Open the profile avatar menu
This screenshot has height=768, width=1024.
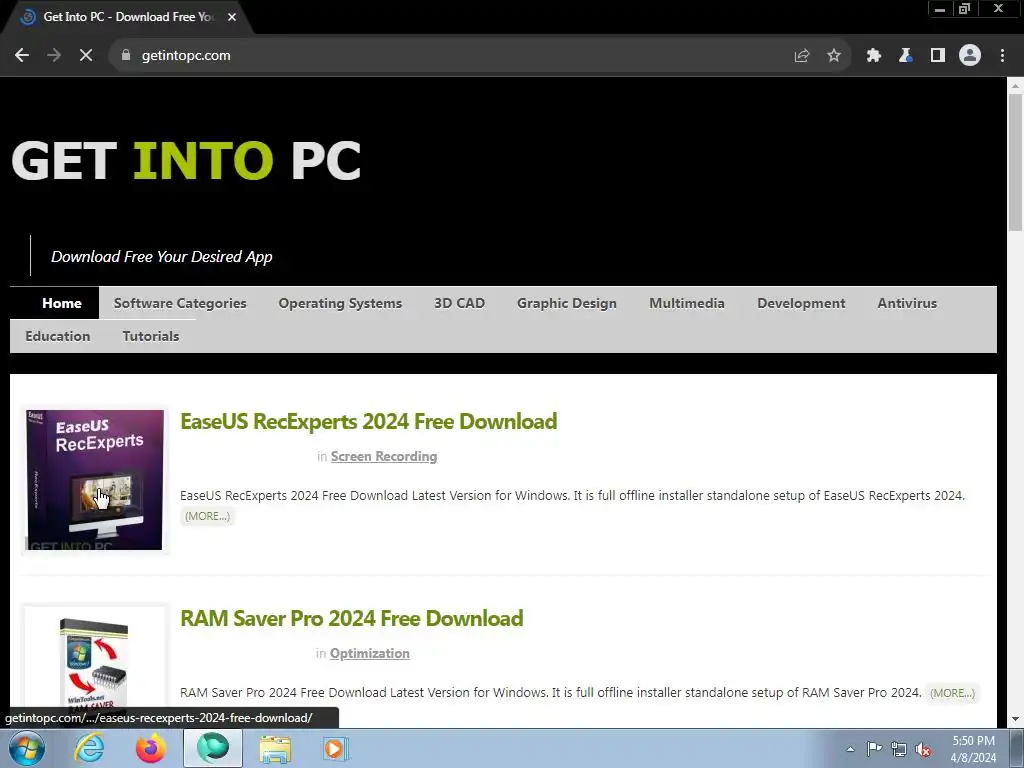(x=969, y=56)
